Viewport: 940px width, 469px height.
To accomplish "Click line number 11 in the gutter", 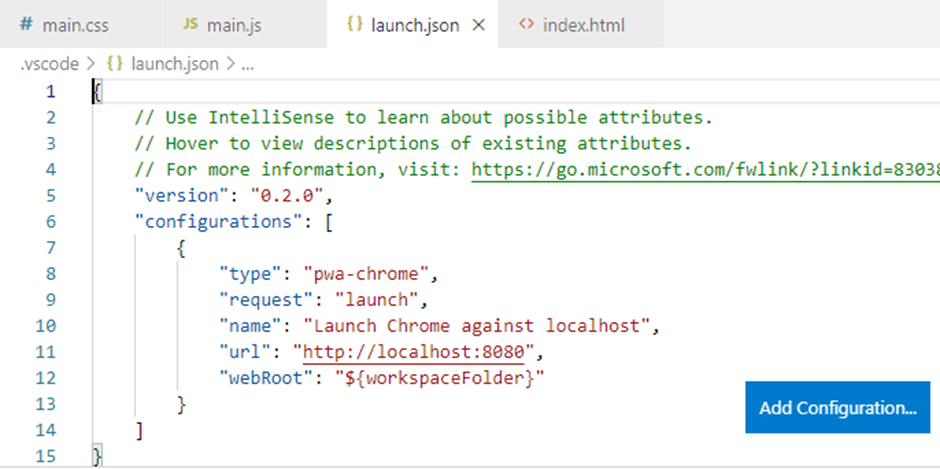I will pyautogui.click(x=45, y=352).
